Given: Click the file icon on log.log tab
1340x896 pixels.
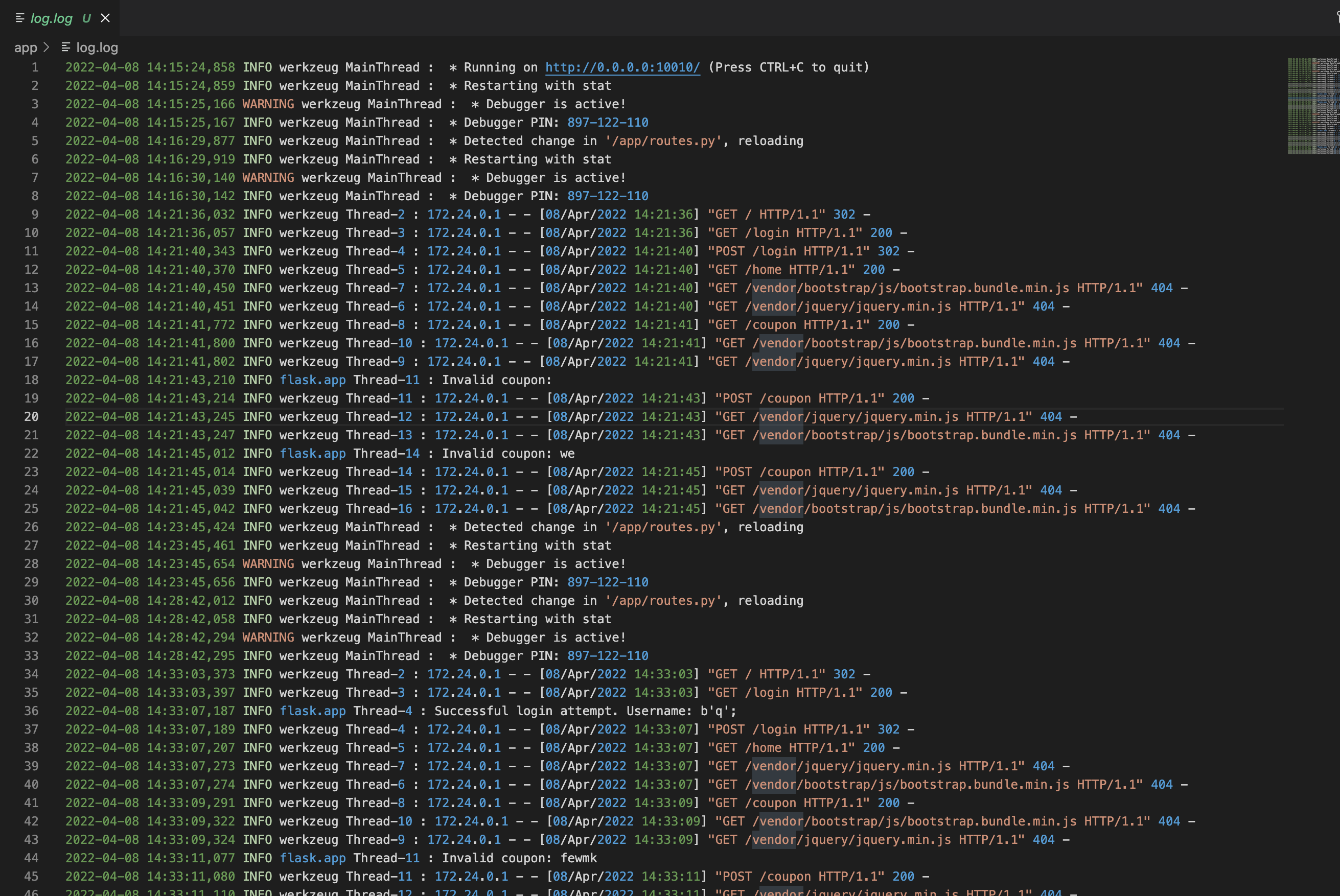Looking at the screenshot, I should click(x=20, y=18).
